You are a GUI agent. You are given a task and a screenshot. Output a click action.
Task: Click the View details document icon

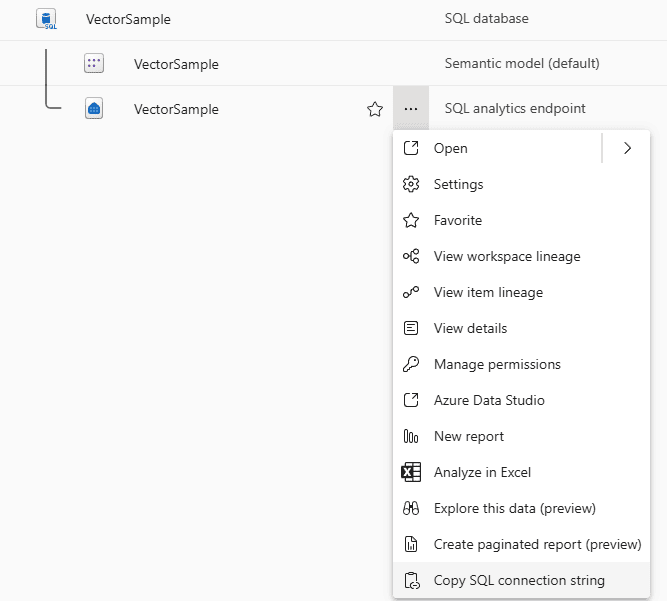411,328
